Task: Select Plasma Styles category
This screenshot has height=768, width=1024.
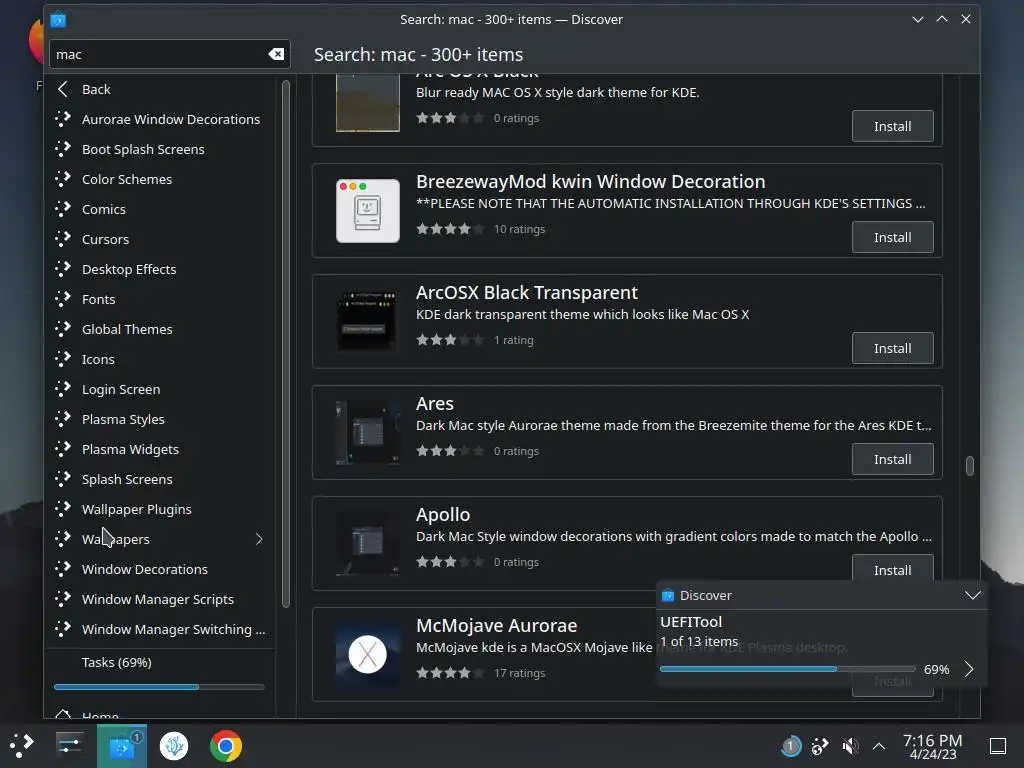Action: click(160, 420)
